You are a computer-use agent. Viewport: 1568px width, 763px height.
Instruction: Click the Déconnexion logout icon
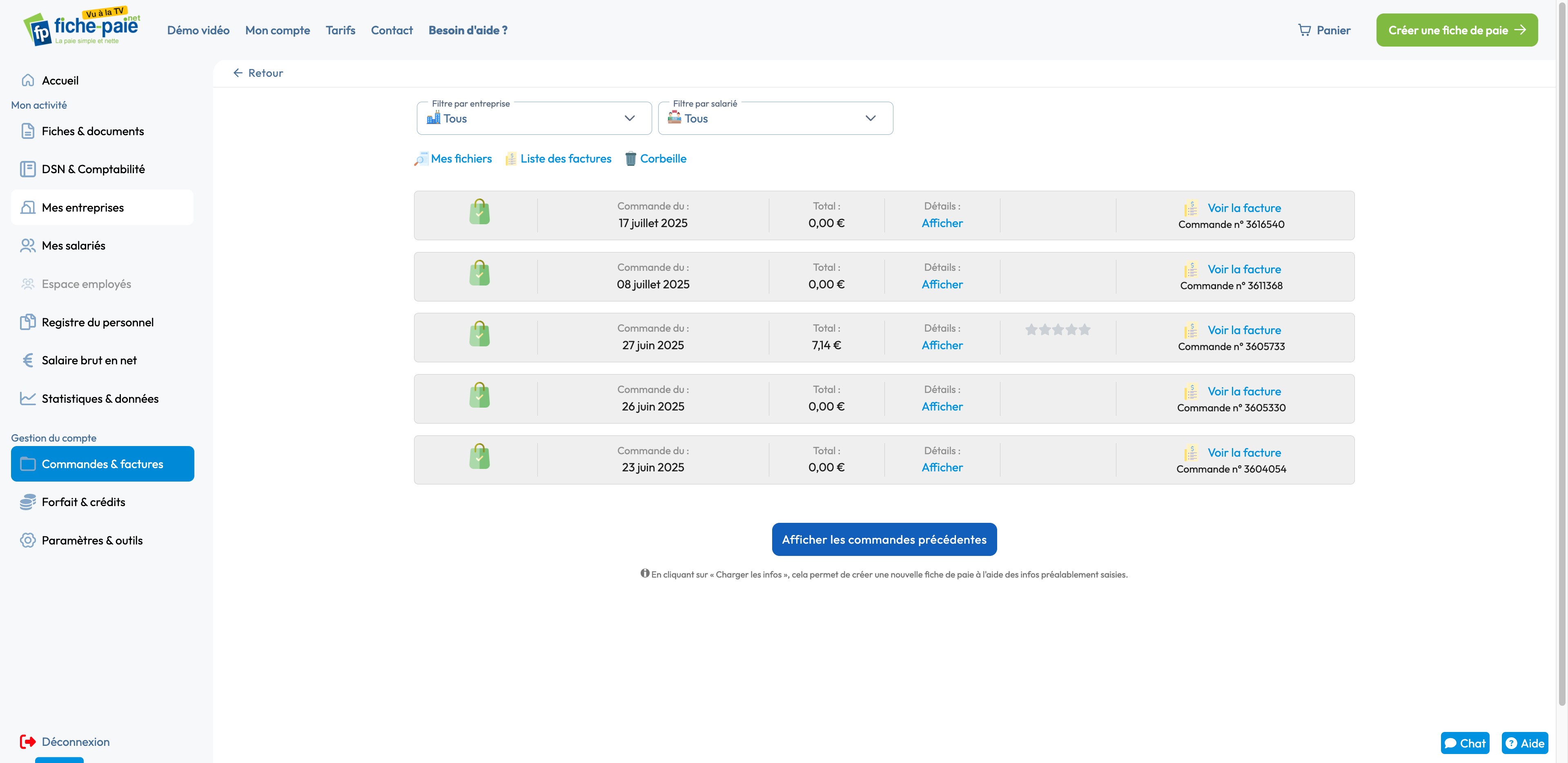coord(28,741)
